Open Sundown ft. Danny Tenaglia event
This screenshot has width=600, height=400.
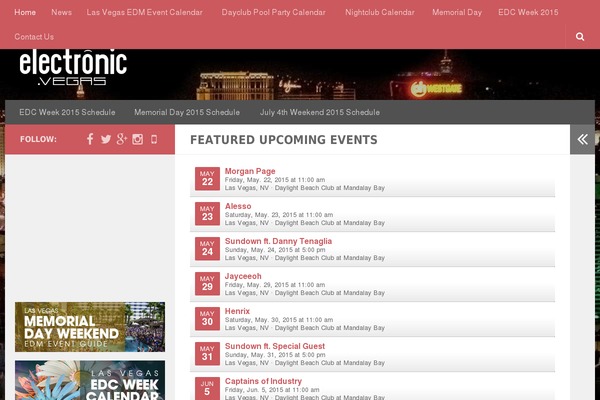(278, 241)
